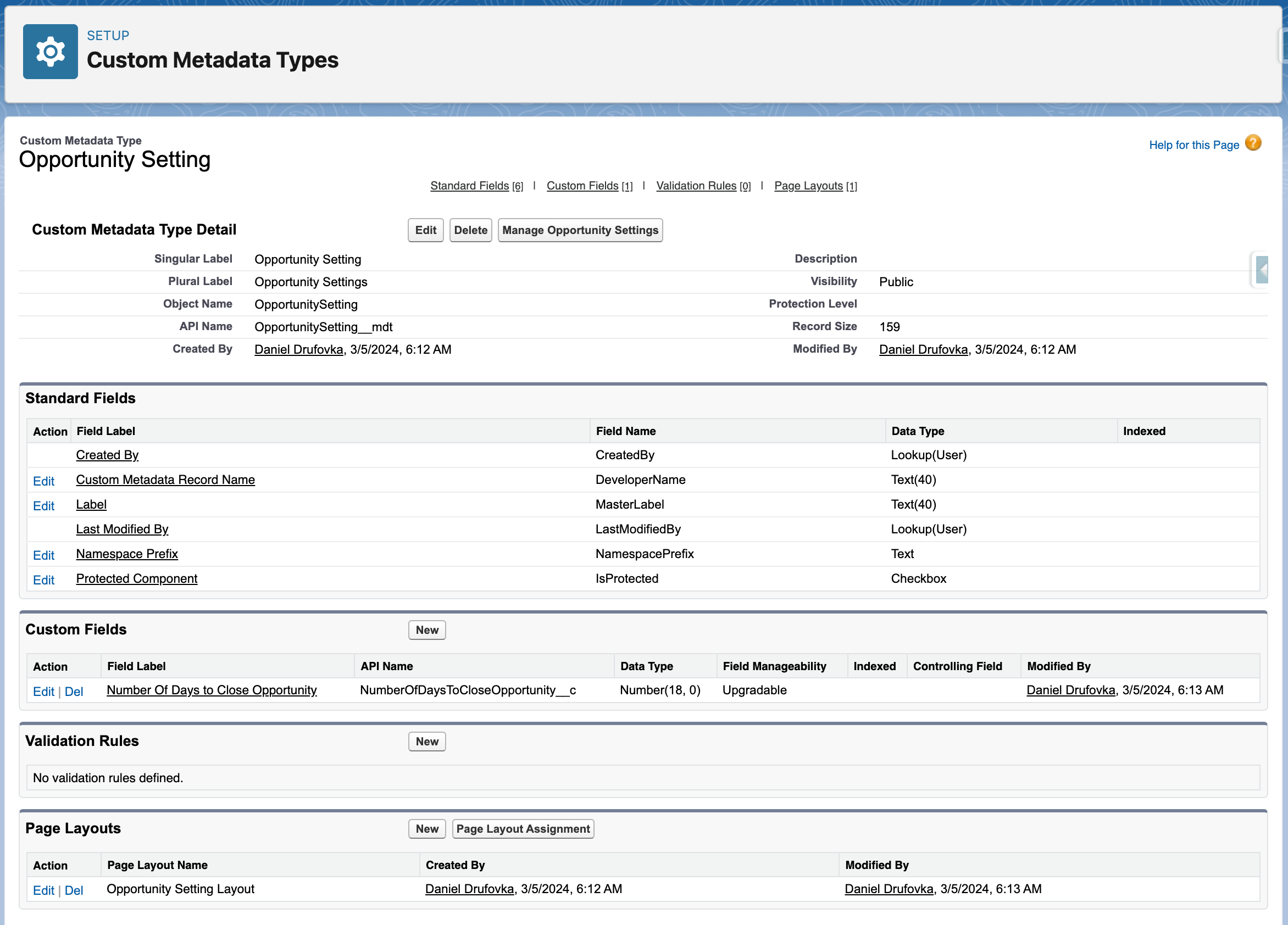Click the Help question mark icon
1288x925 pixels.
[1253, 142]
